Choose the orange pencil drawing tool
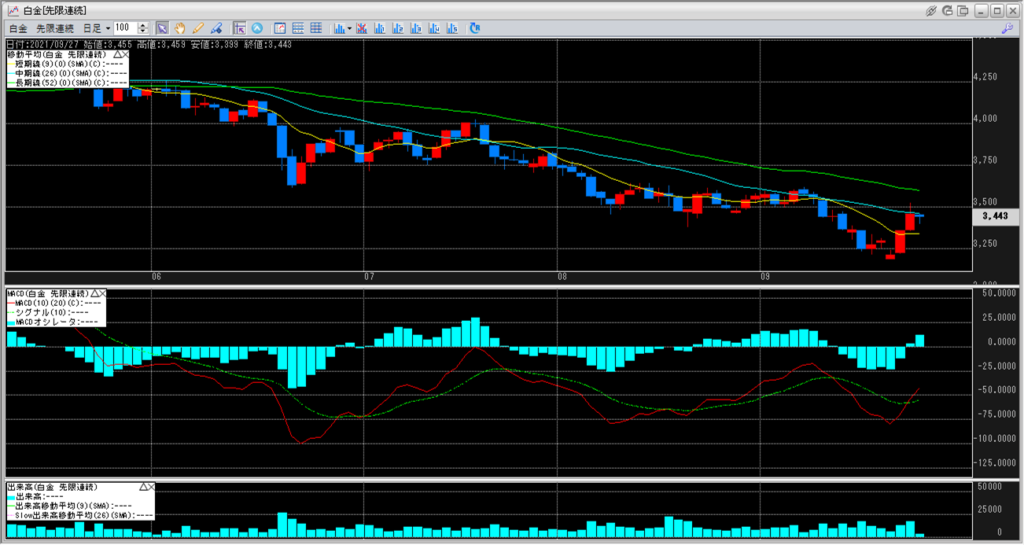Viewport: 1024px width, 545px height. (x=197, y=28)
